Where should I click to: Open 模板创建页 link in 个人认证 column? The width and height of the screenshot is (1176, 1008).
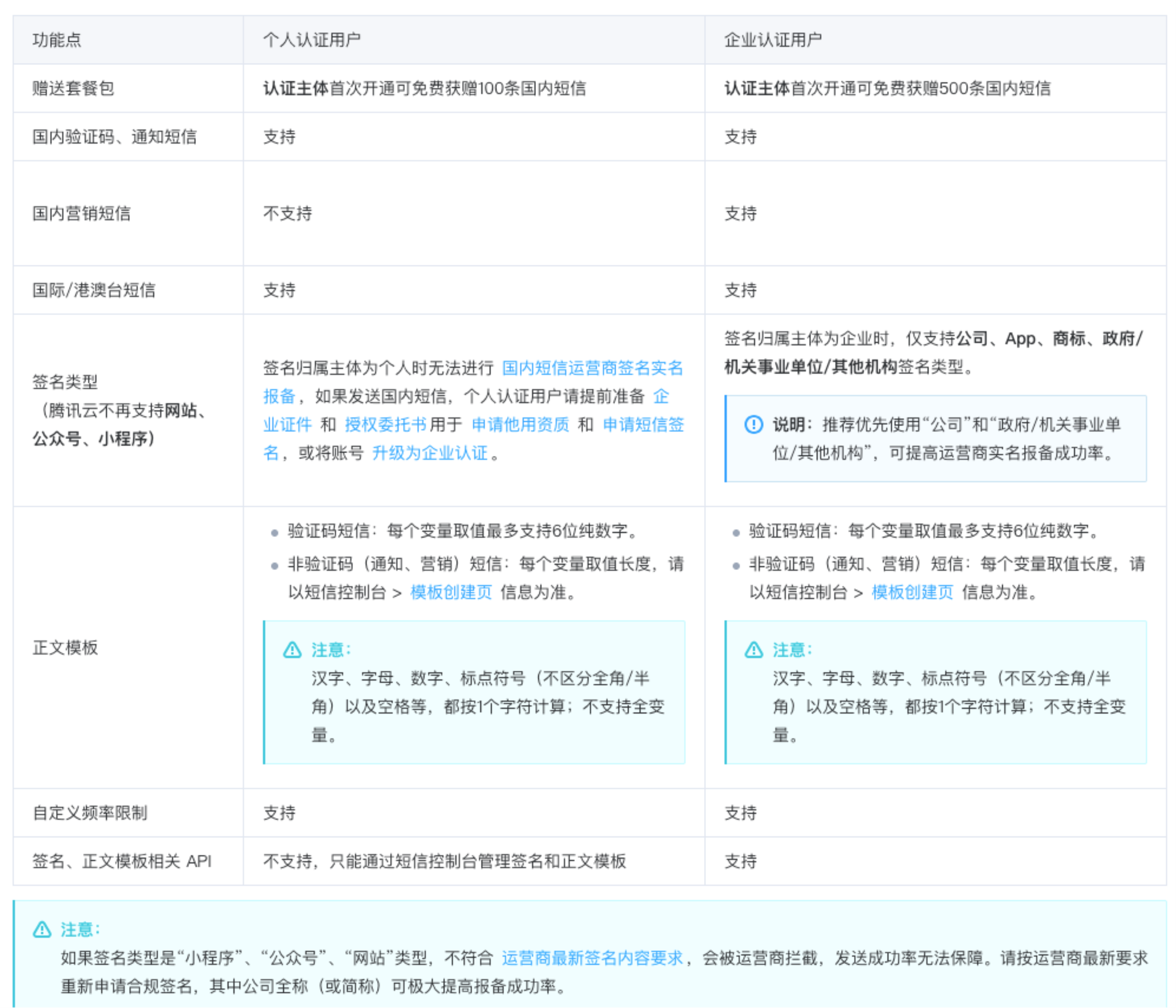coord(451,592)
